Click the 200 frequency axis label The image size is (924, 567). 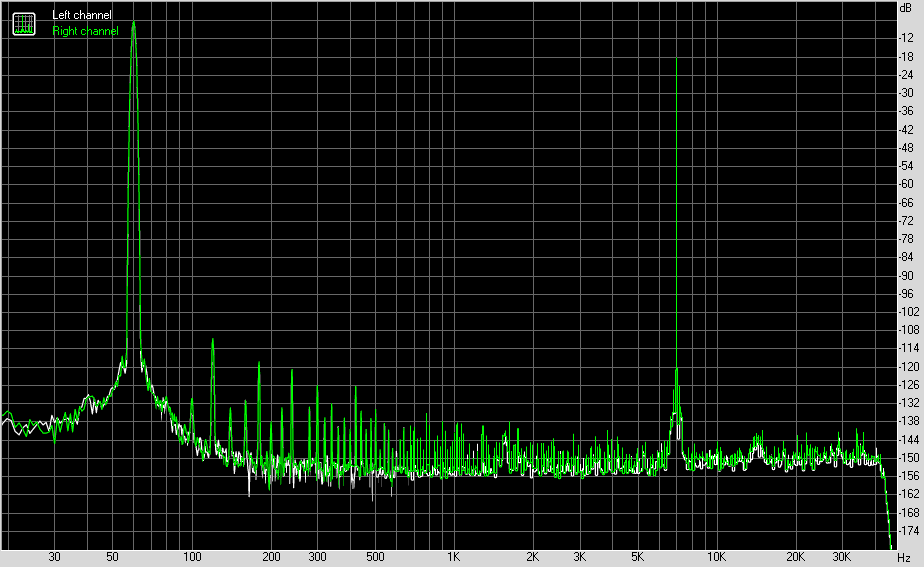pyautogui.click(x=271, y=557)
